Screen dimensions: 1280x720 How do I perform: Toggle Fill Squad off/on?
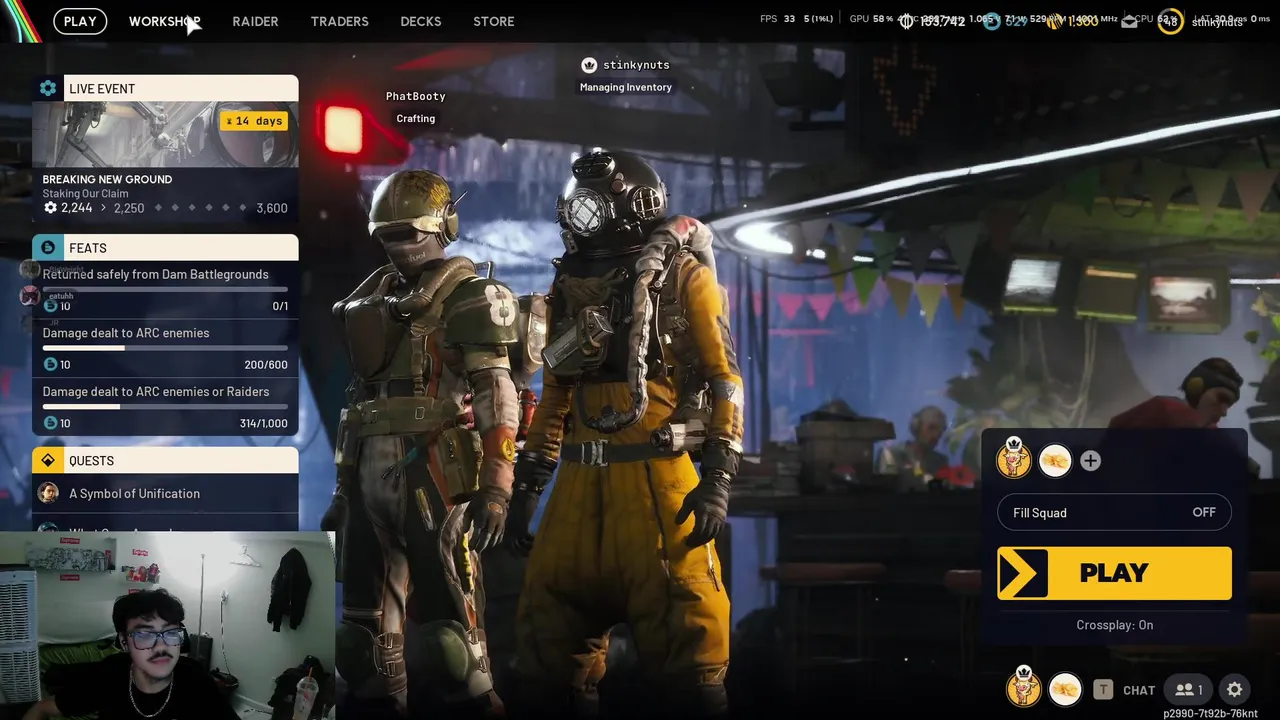pos(1114,512)
